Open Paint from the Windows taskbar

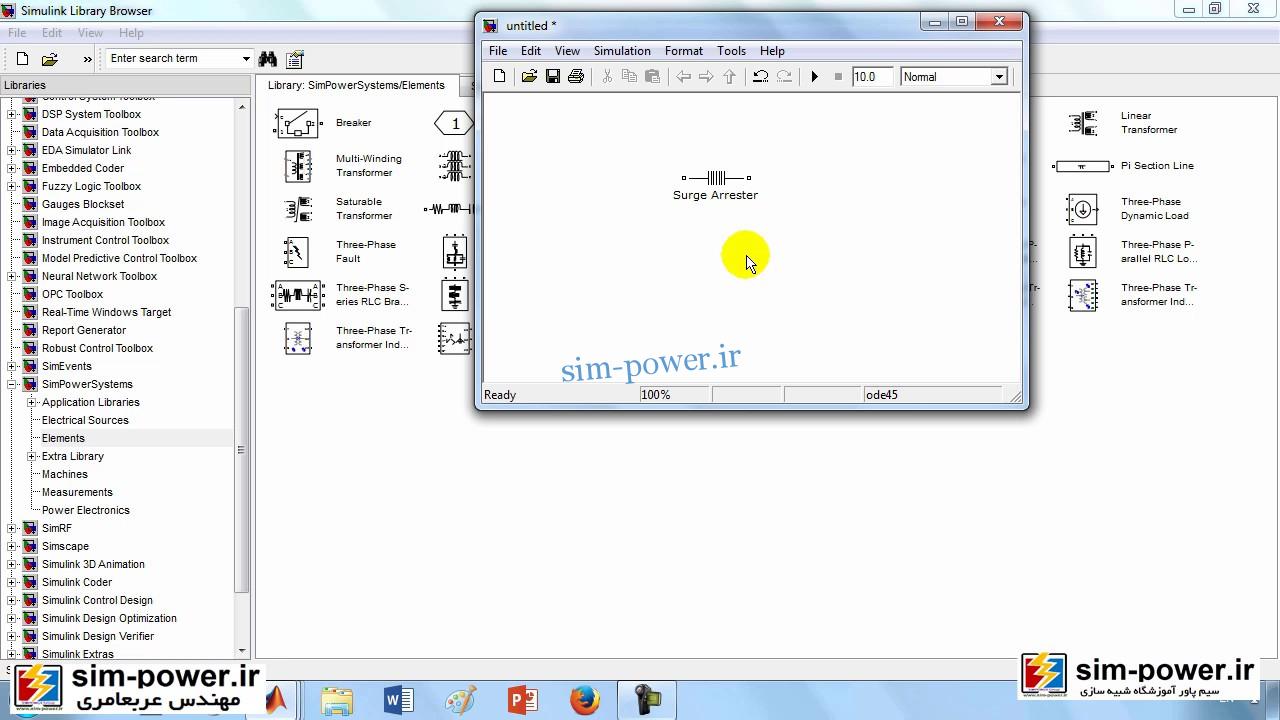(x=461, y=700)
